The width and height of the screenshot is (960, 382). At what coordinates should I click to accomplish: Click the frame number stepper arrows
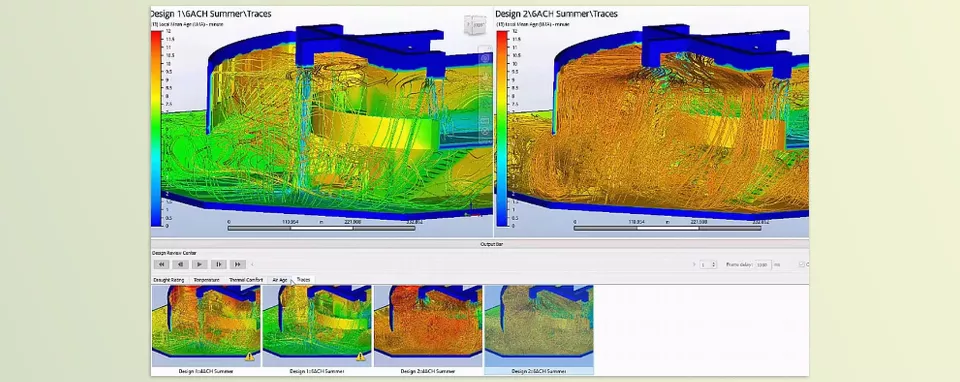714,264
